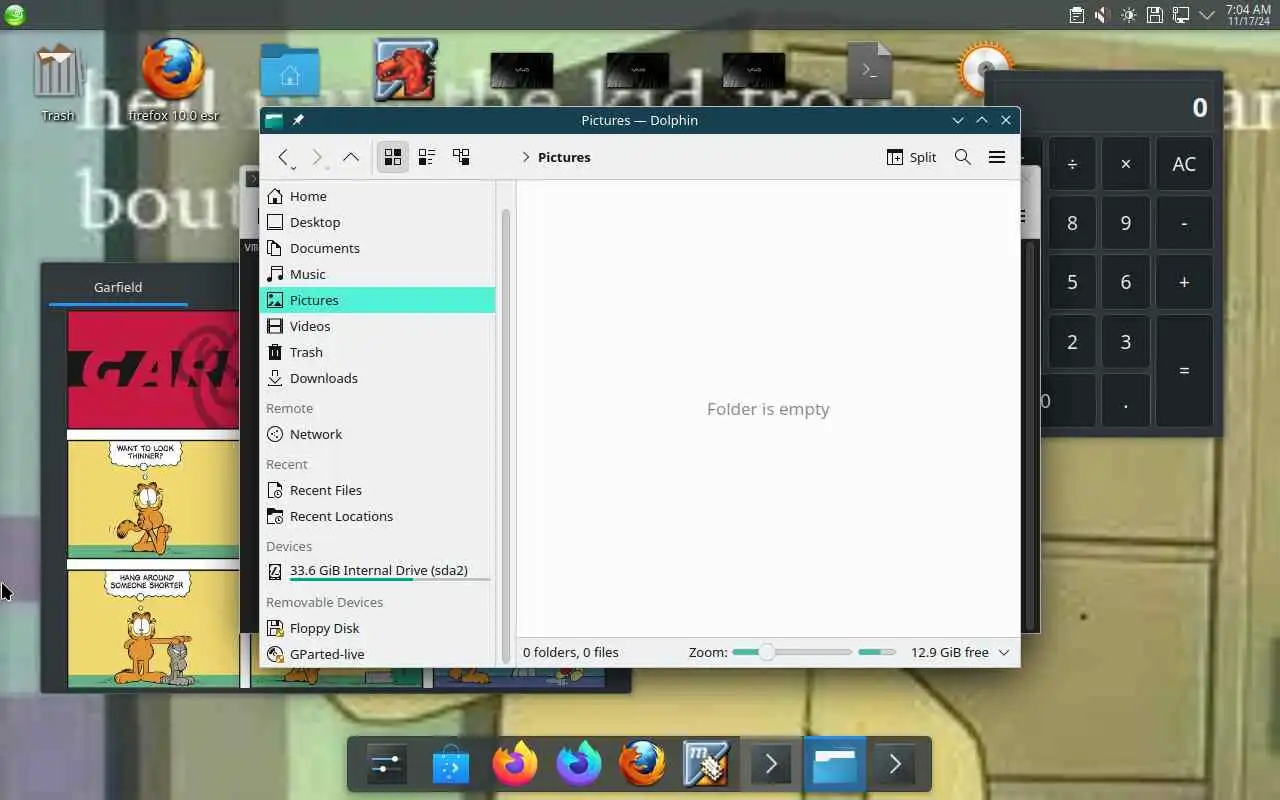Viewport: 1280px width, 800px height.
Task: Open the brightness tray icon
Action: [1128, 15]
